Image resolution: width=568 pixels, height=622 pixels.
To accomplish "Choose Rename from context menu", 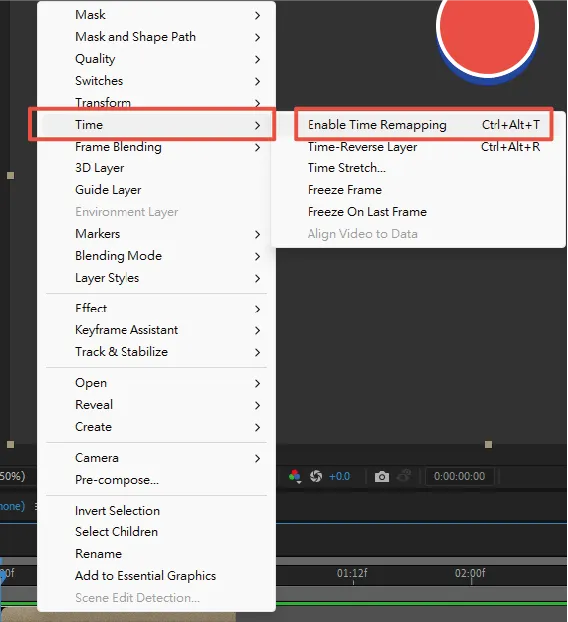I will pos(156,554).
